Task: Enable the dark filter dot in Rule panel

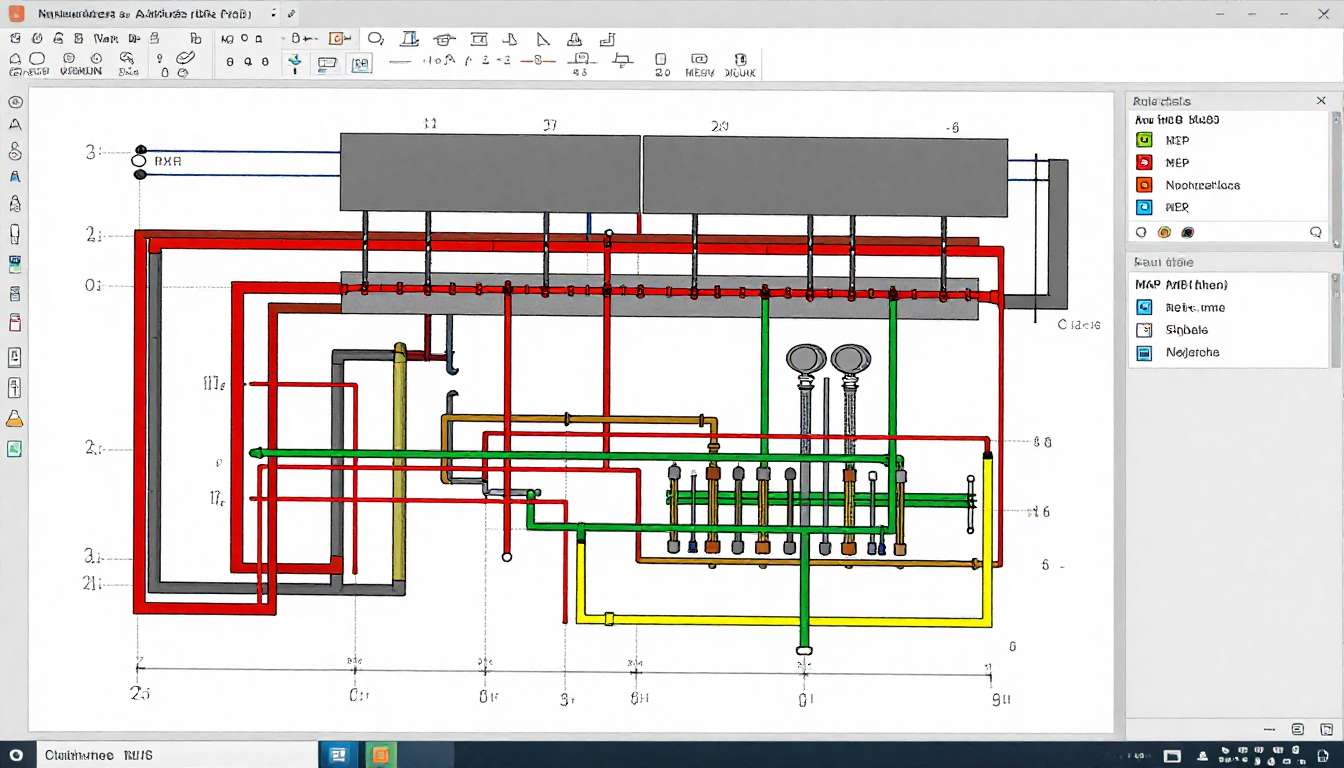Action: 1187,231
